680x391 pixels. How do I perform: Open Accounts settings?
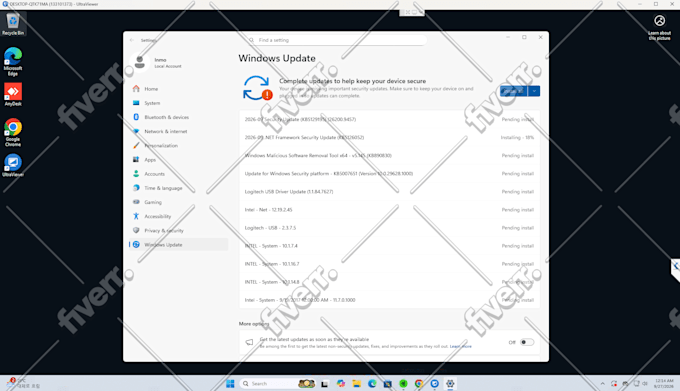point(178,174)
